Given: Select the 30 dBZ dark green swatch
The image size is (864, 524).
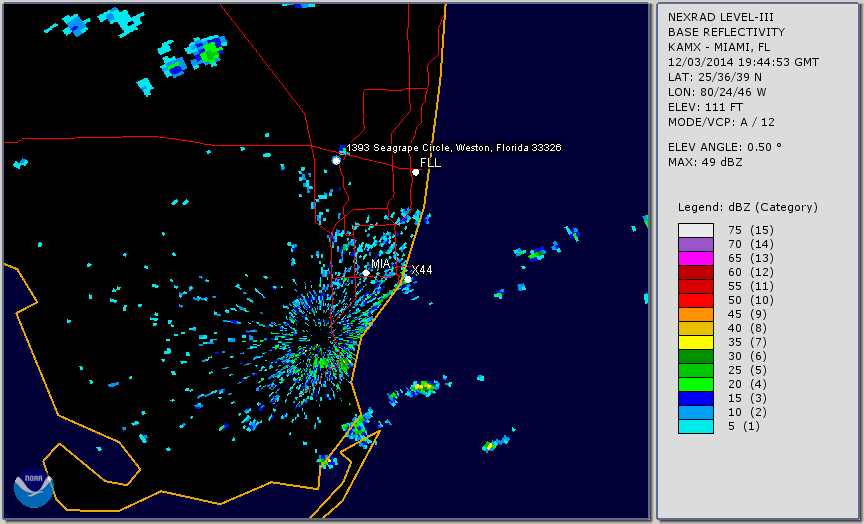Looking at the screenshot, I should click(x=696, y=356).
